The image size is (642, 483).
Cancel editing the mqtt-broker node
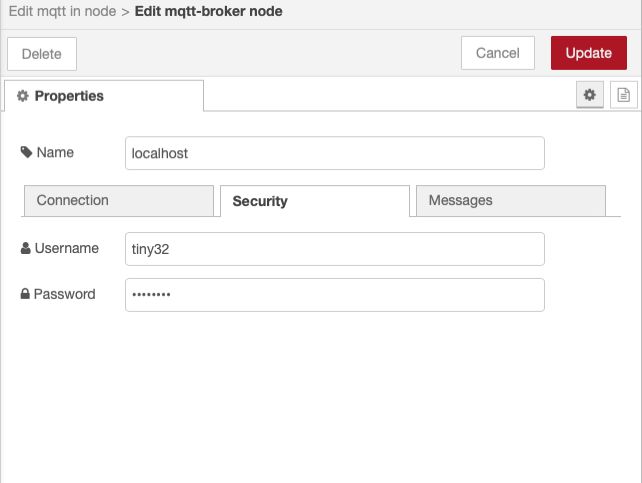497,53
